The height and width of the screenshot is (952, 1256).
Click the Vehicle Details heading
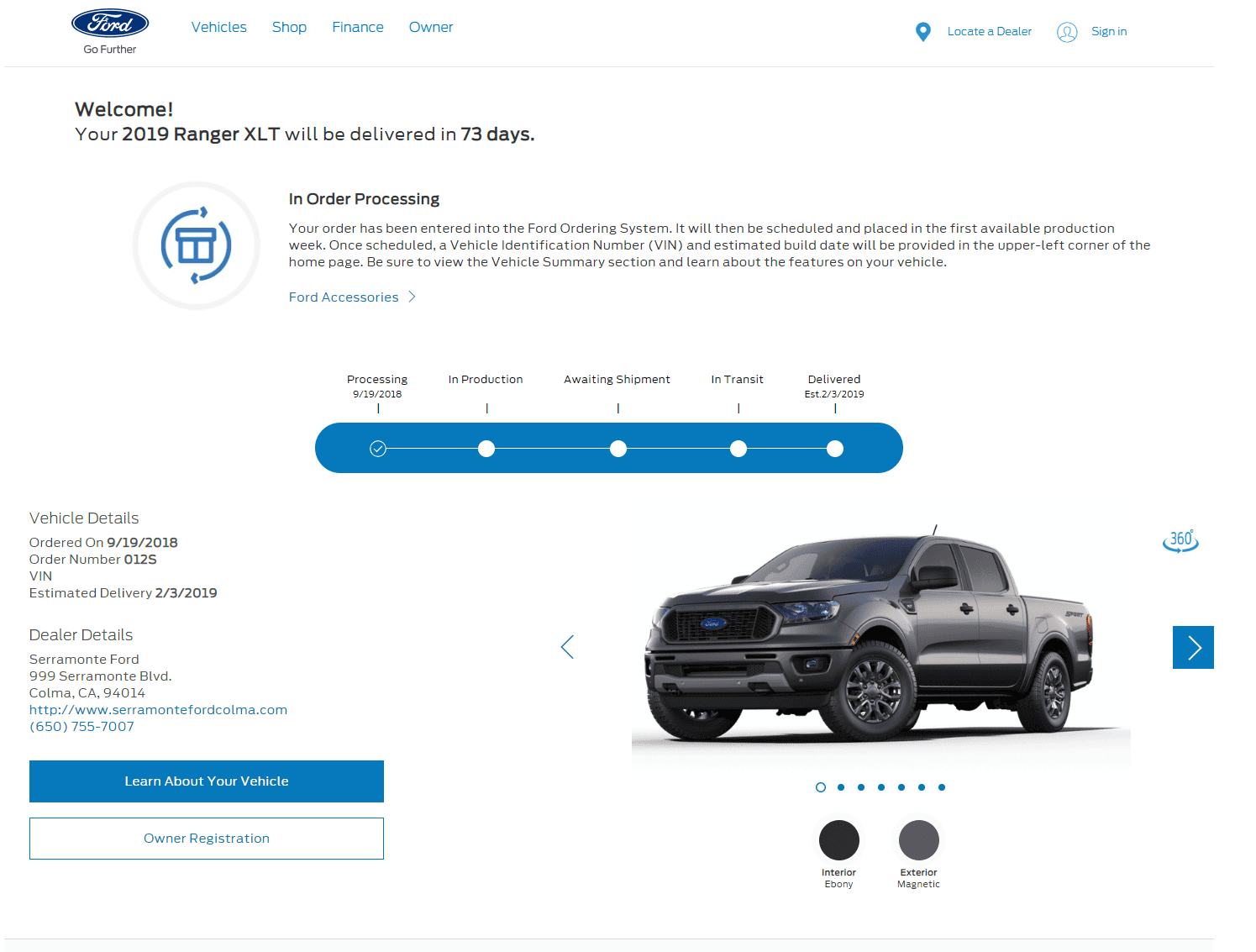(x=84, y=518)
